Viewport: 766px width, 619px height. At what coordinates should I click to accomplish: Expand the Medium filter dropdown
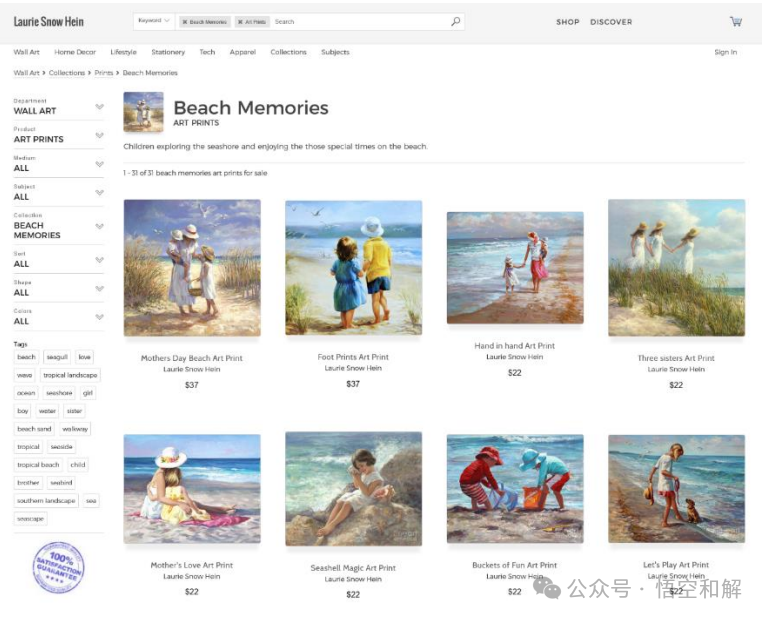(x=59, y=164)
